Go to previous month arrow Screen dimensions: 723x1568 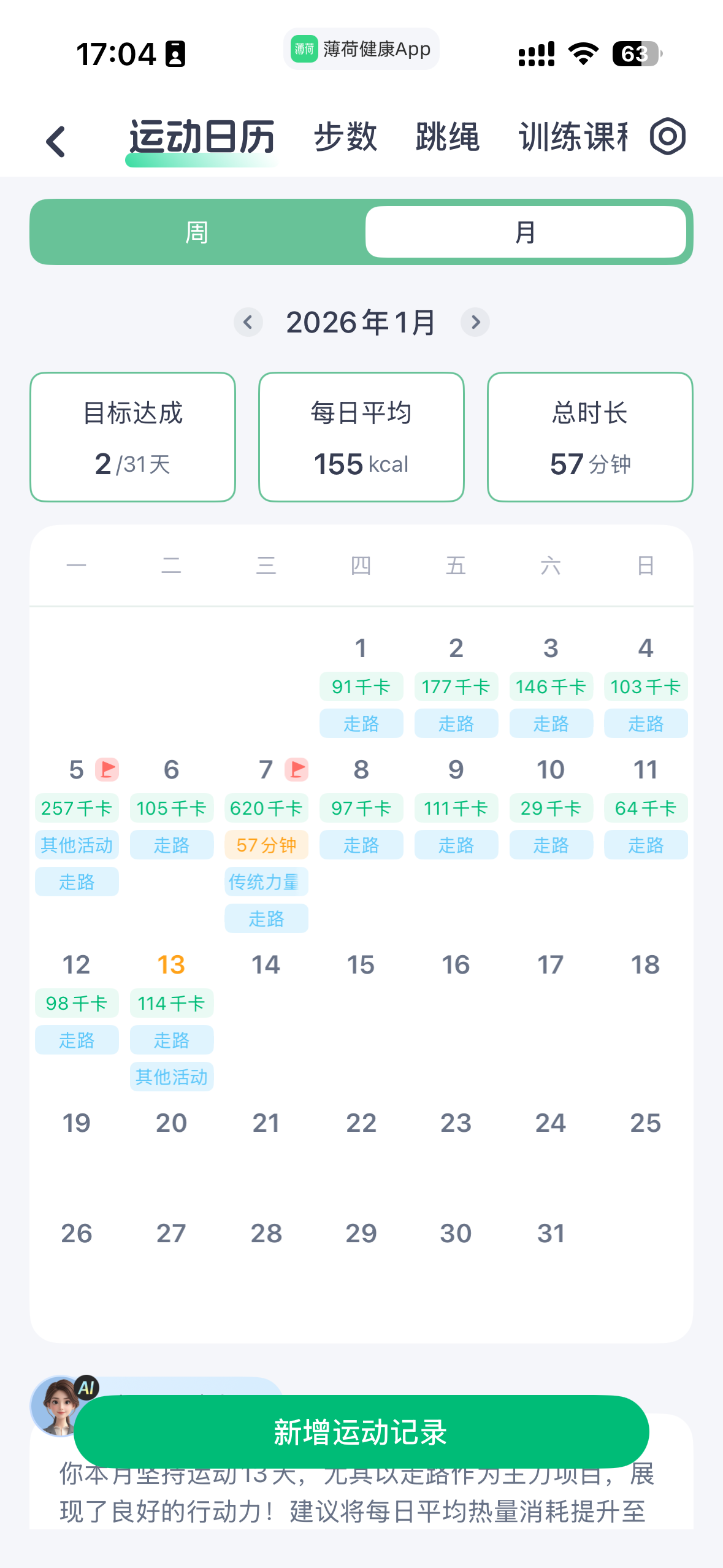pos(248,322)
